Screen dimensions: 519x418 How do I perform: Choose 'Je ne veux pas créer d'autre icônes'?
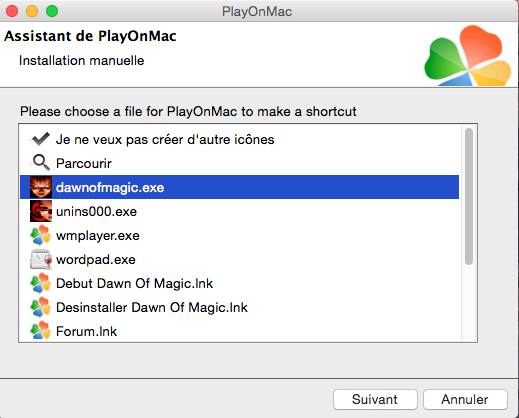coord(239,139)
